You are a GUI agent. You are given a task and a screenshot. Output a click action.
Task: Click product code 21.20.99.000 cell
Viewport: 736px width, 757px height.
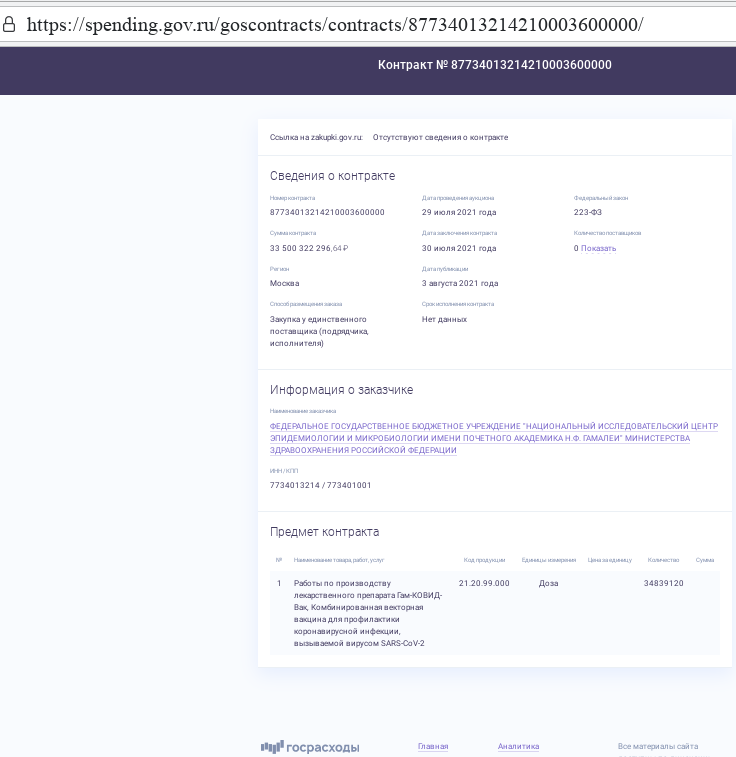[x=484, y=583]
